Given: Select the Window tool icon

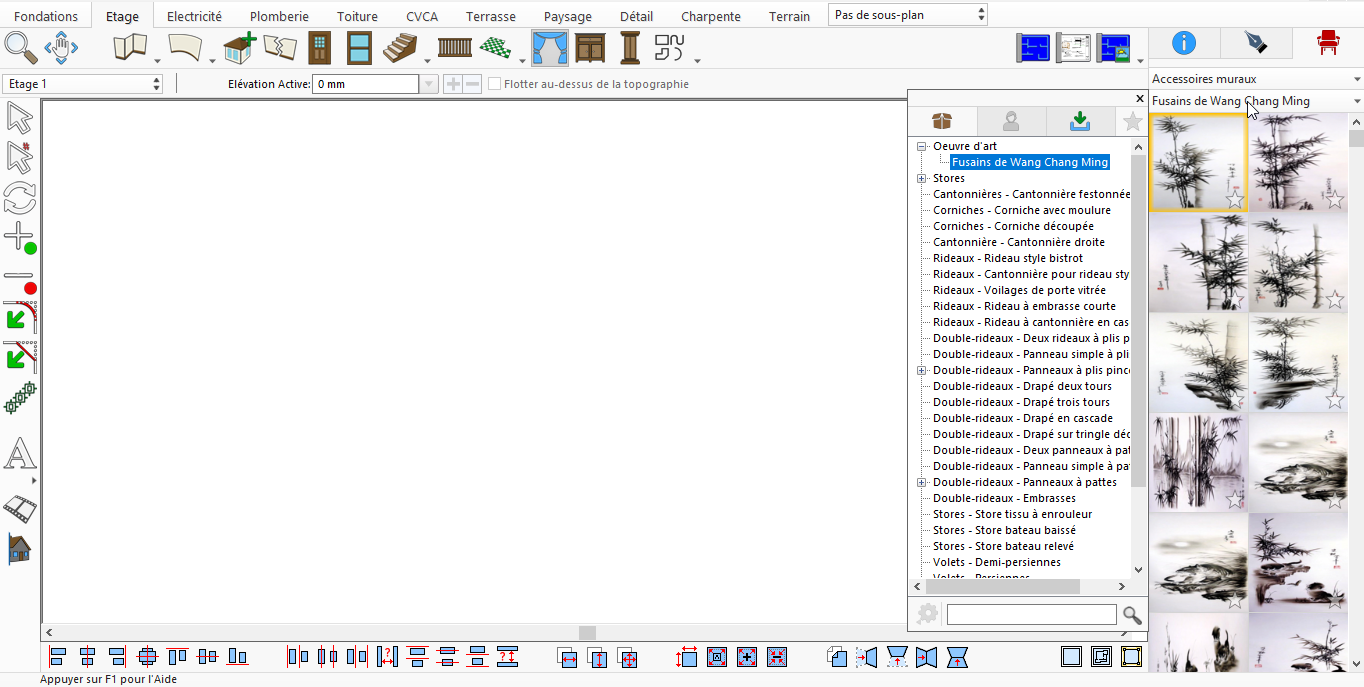Looking at the screenshot, I should 360,47.
